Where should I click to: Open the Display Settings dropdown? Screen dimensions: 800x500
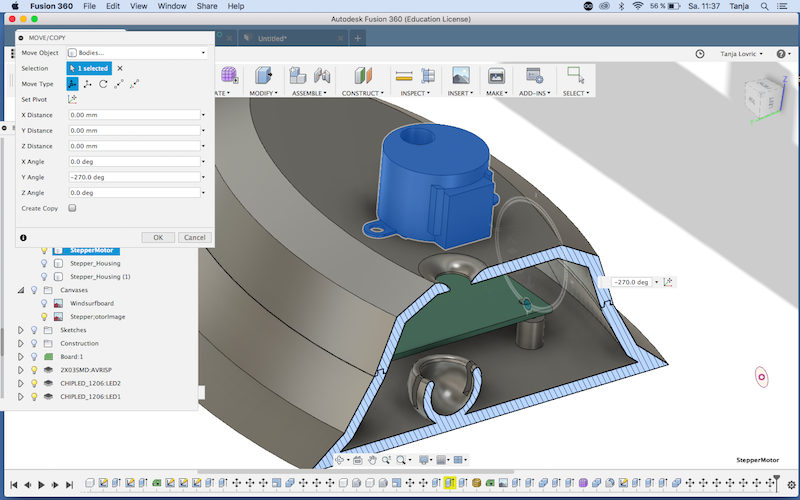pyautogui.click(x=426, y=460)
